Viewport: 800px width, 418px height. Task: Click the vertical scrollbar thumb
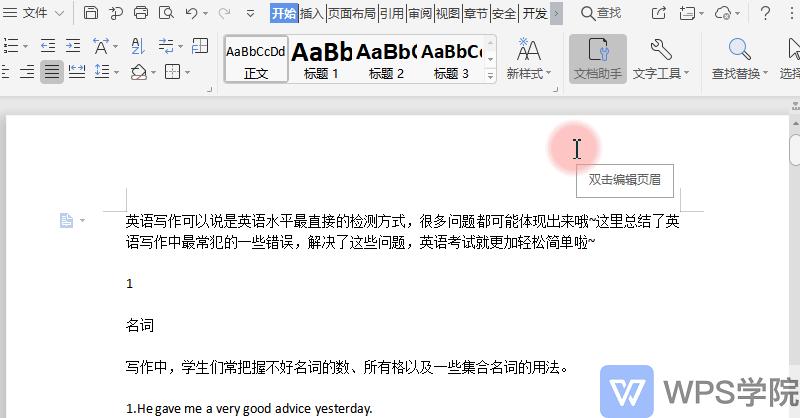point(795,149)
